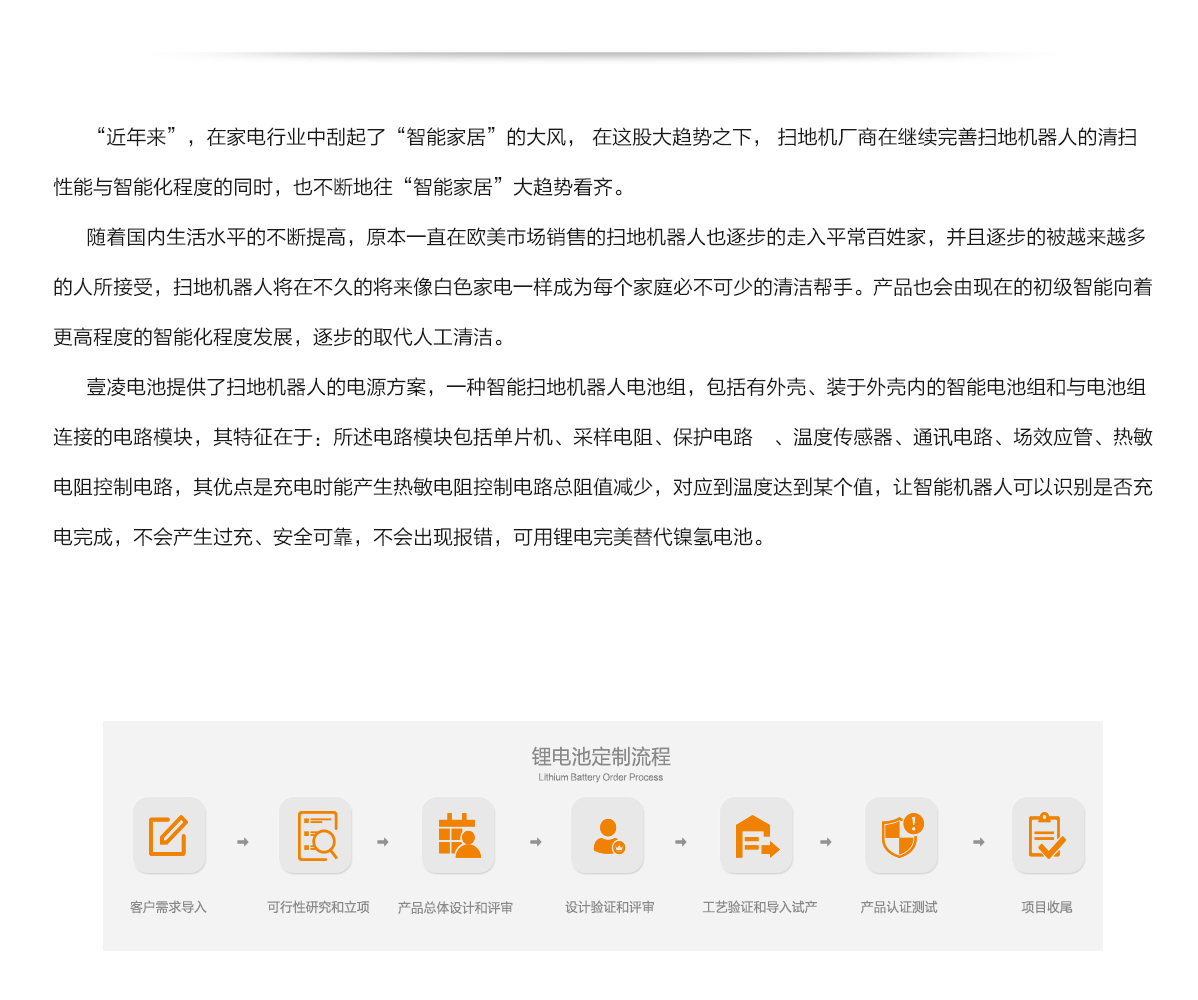This screenshot has height=1000, width=1198.
Task: Click arrow after the customer requirements icon
Action: [x=243, y=842]
